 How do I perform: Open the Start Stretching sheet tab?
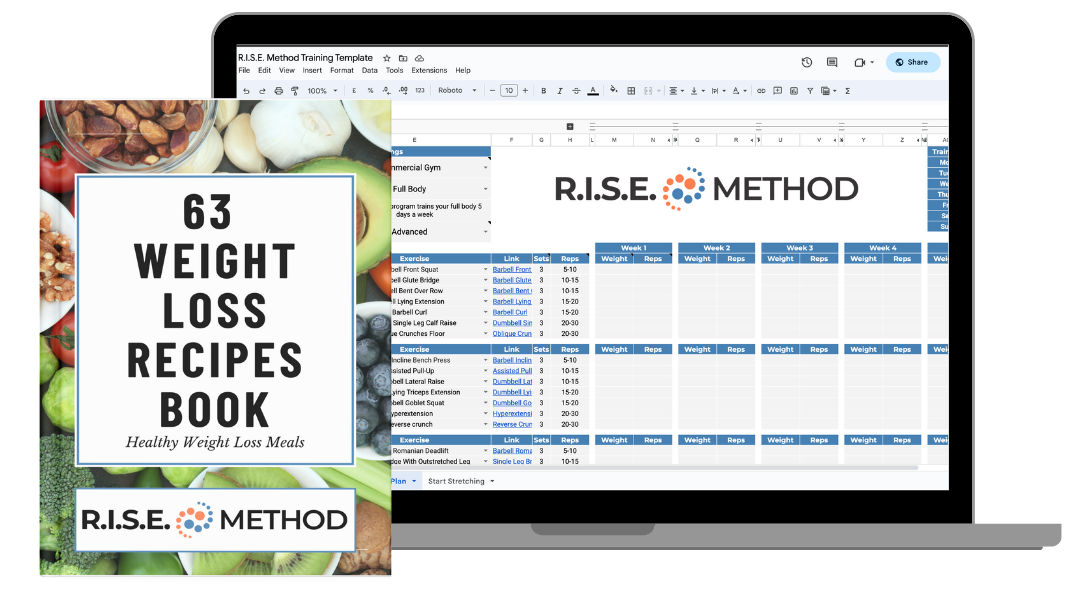[456, 481]
